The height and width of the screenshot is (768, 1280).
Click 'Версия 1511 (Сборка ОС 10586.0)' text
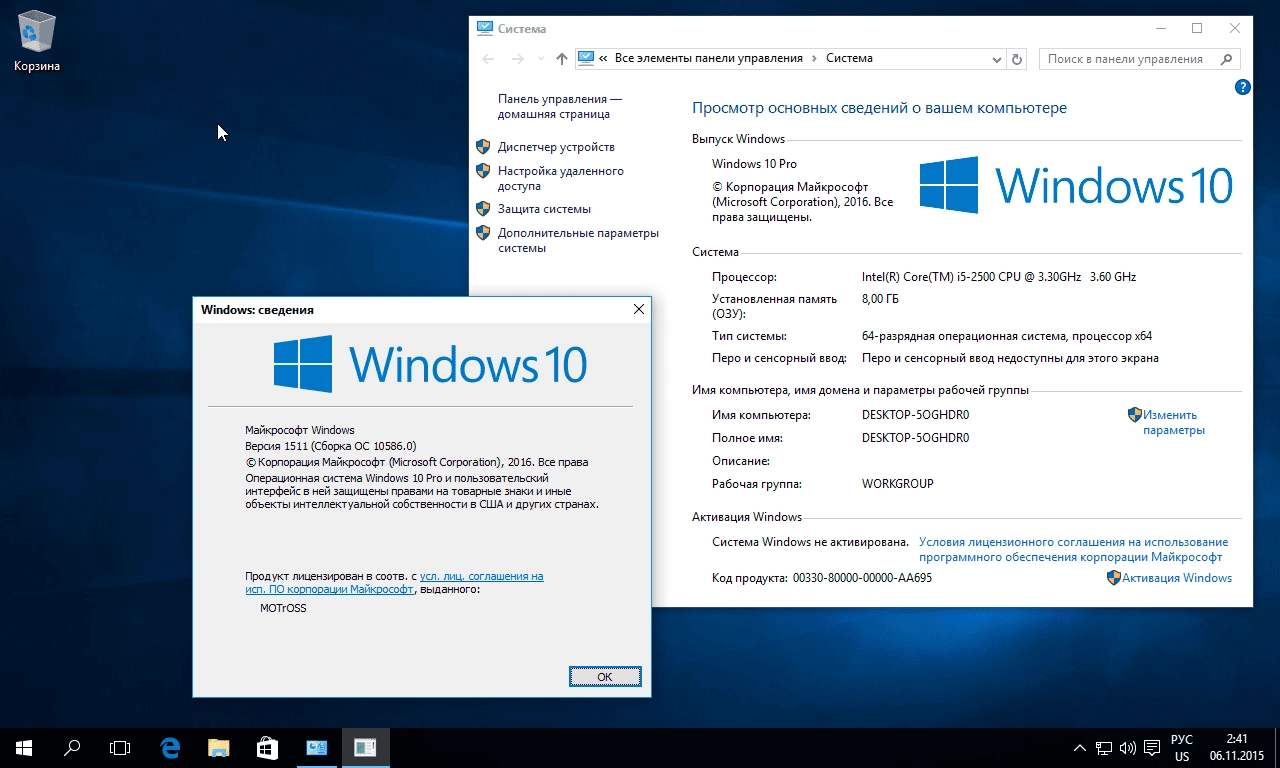coord(330,446)
